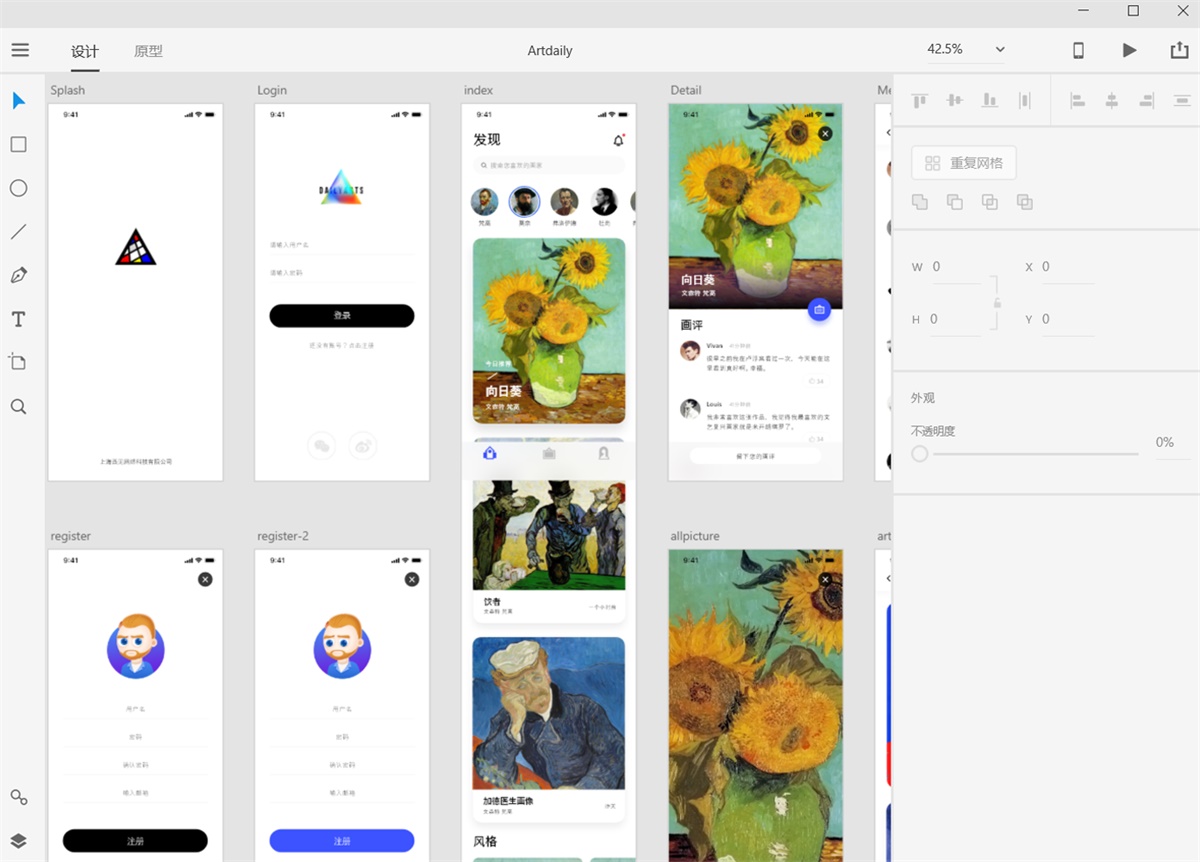Apply the Add boolean operation

(920, 202)
